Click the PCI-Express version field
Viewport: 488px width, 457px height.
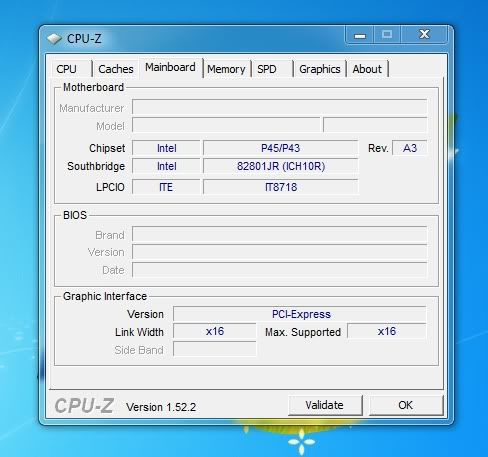coord(300,314)
